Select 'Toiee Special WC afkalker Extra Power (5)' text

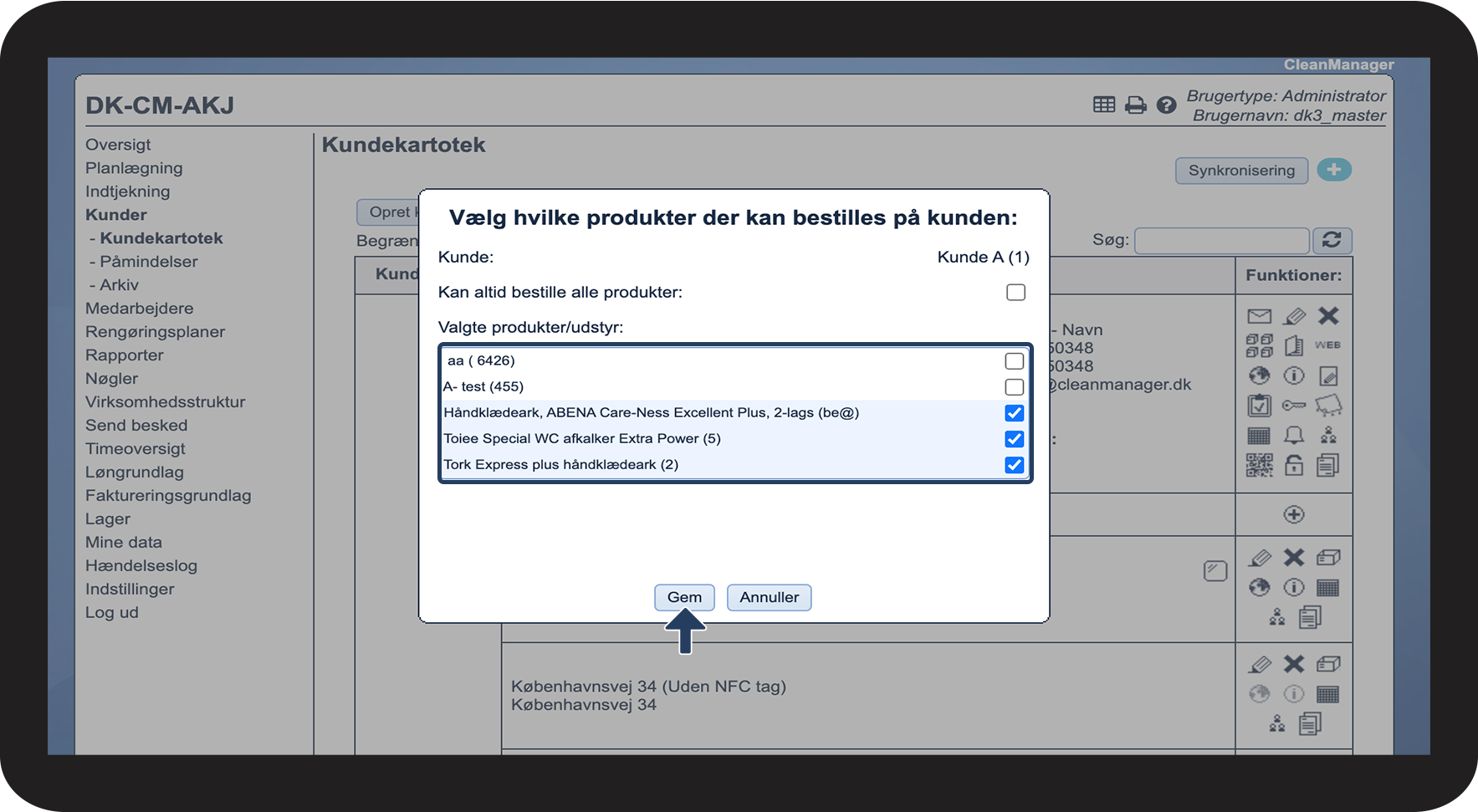(x=582, y=438)
